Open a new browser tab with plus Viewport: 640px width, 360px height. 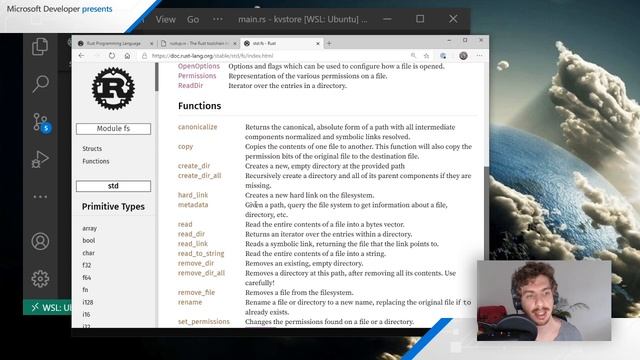click(x=329, y=43)
